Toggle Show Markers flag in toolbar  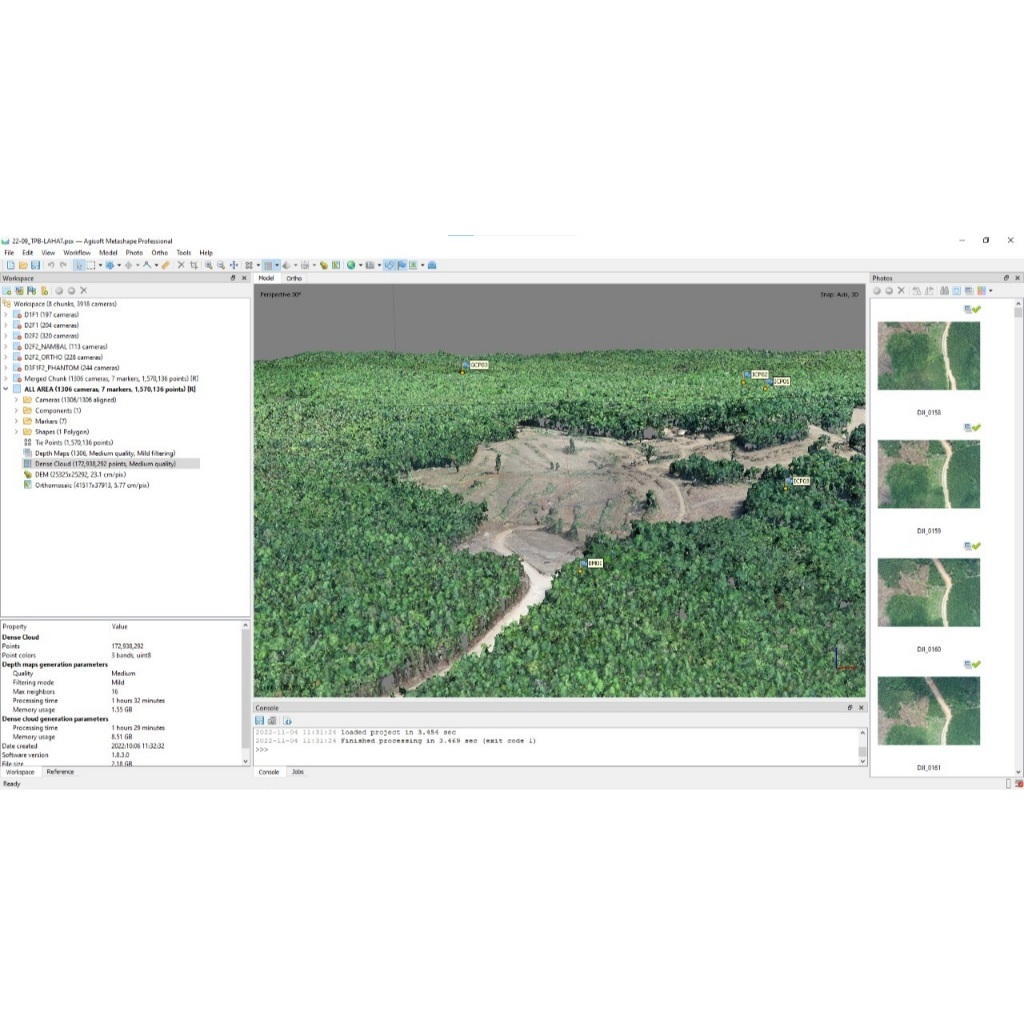tap(401, 265)
